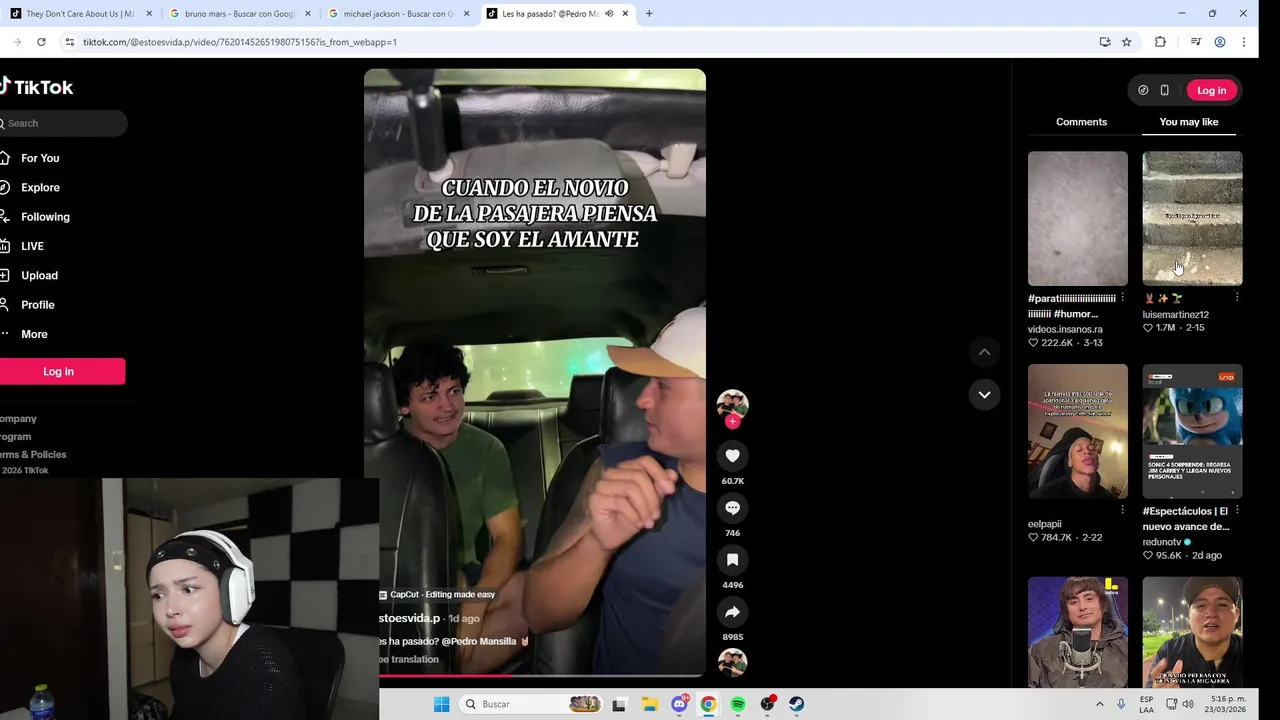
Task: Switch to They Don't Care About Us tab
Action: 80,14
